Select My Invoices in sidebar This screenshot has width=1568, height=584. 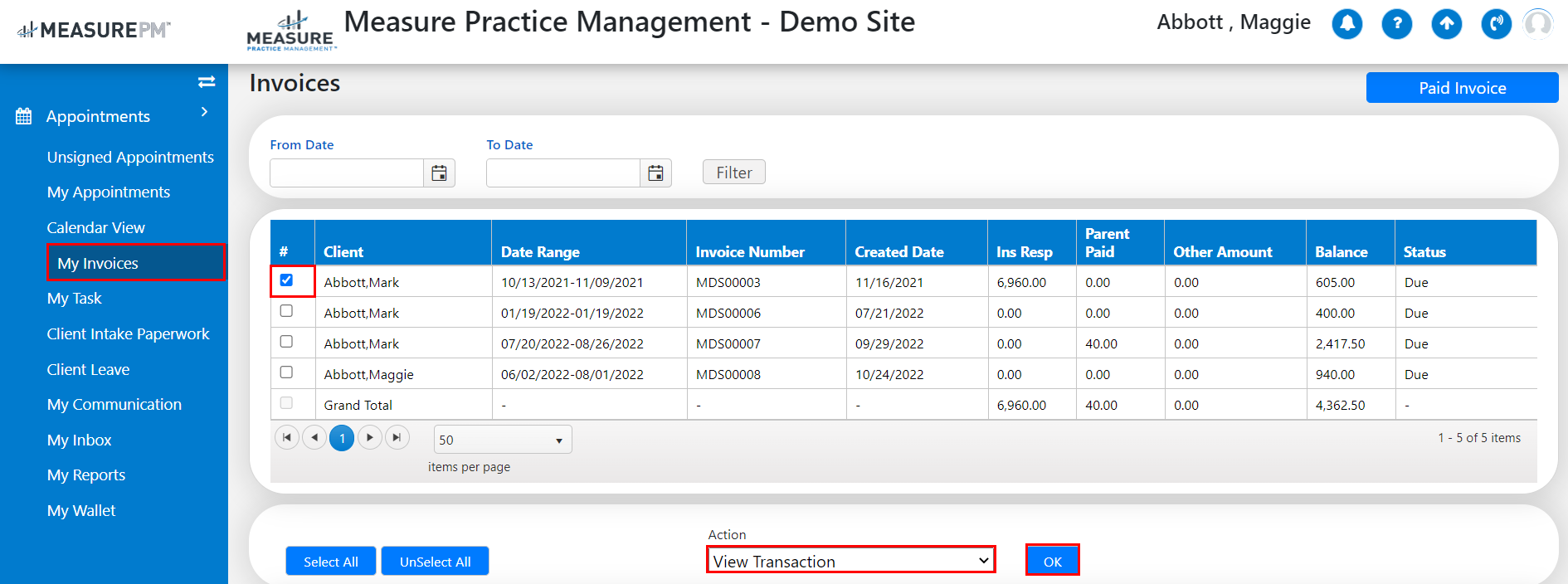pos(135,263)
